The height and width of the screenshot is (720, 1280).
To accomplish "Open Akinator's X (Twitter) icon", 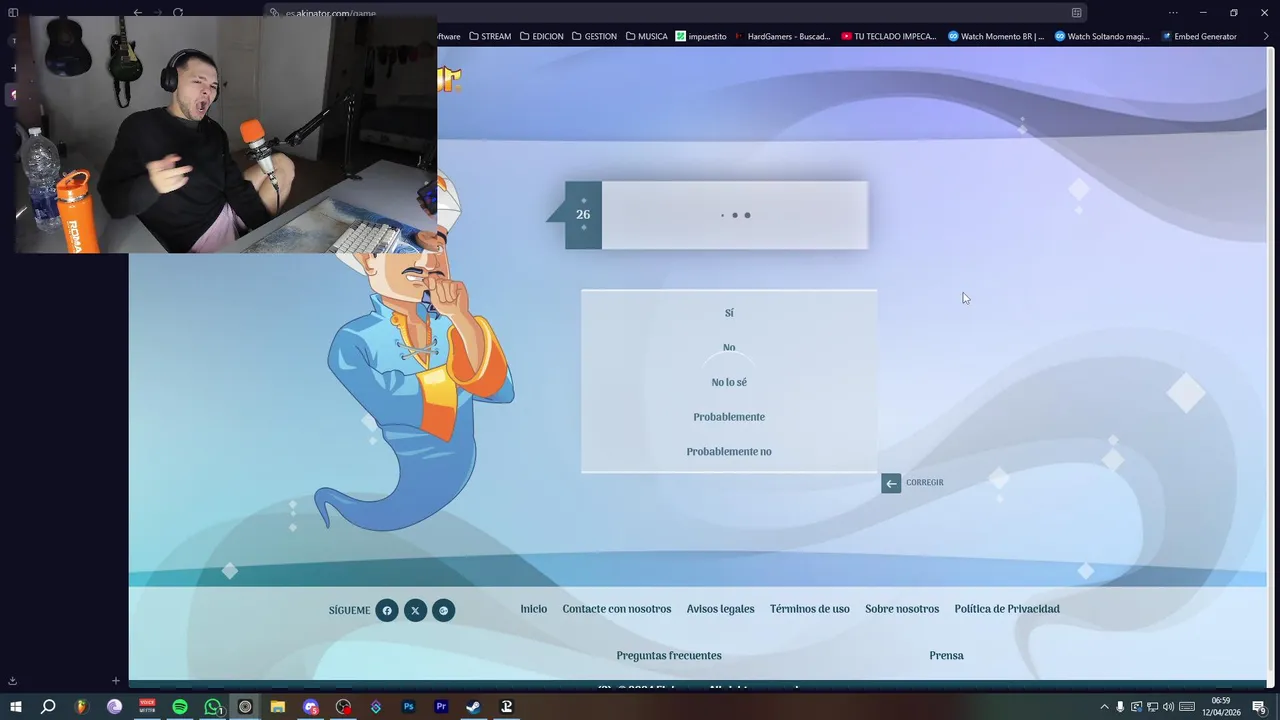I will 415,610.
